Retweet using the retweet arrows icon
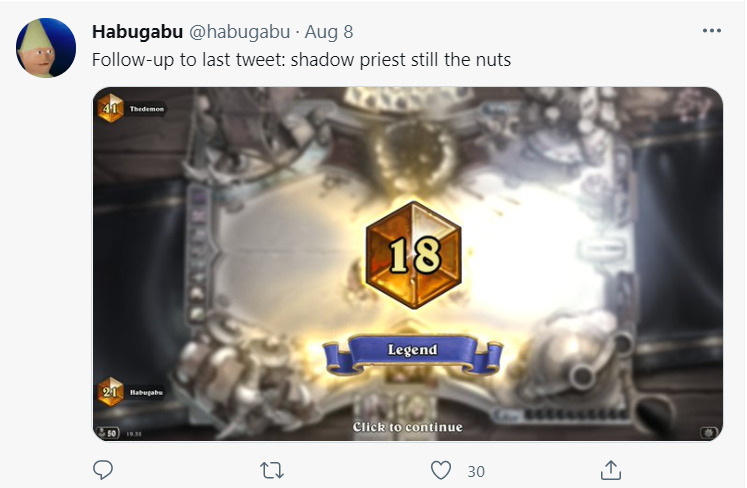 272,470
